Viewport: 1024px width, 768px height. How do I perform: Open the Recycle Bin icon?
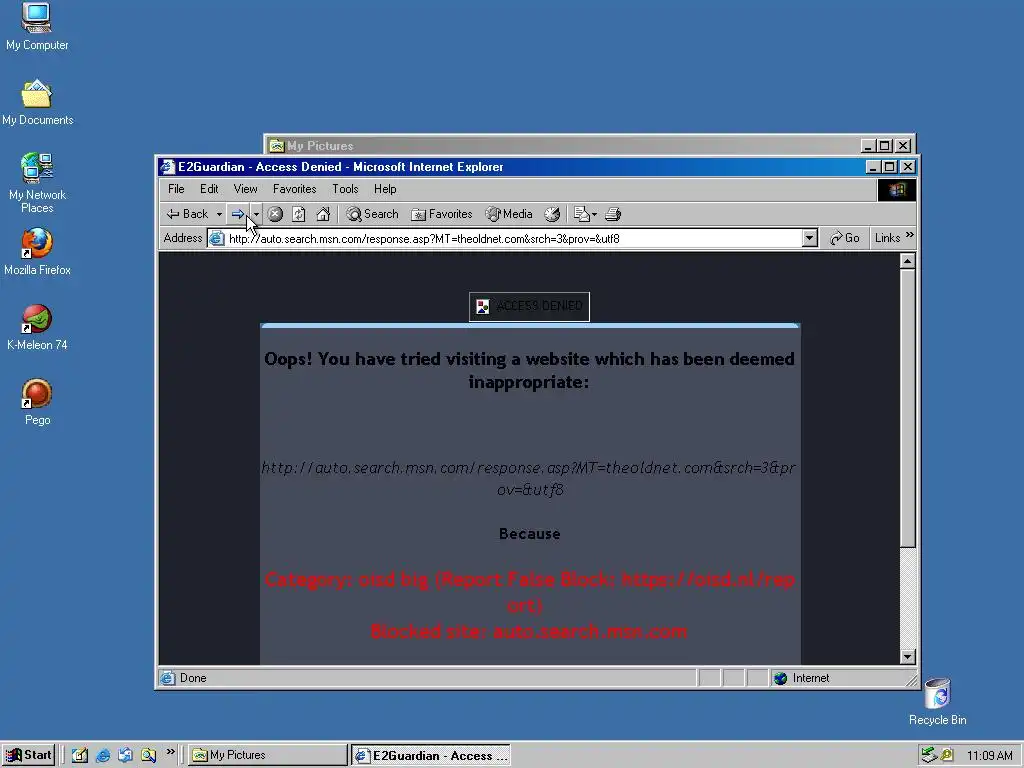click(x=938, y=702)
